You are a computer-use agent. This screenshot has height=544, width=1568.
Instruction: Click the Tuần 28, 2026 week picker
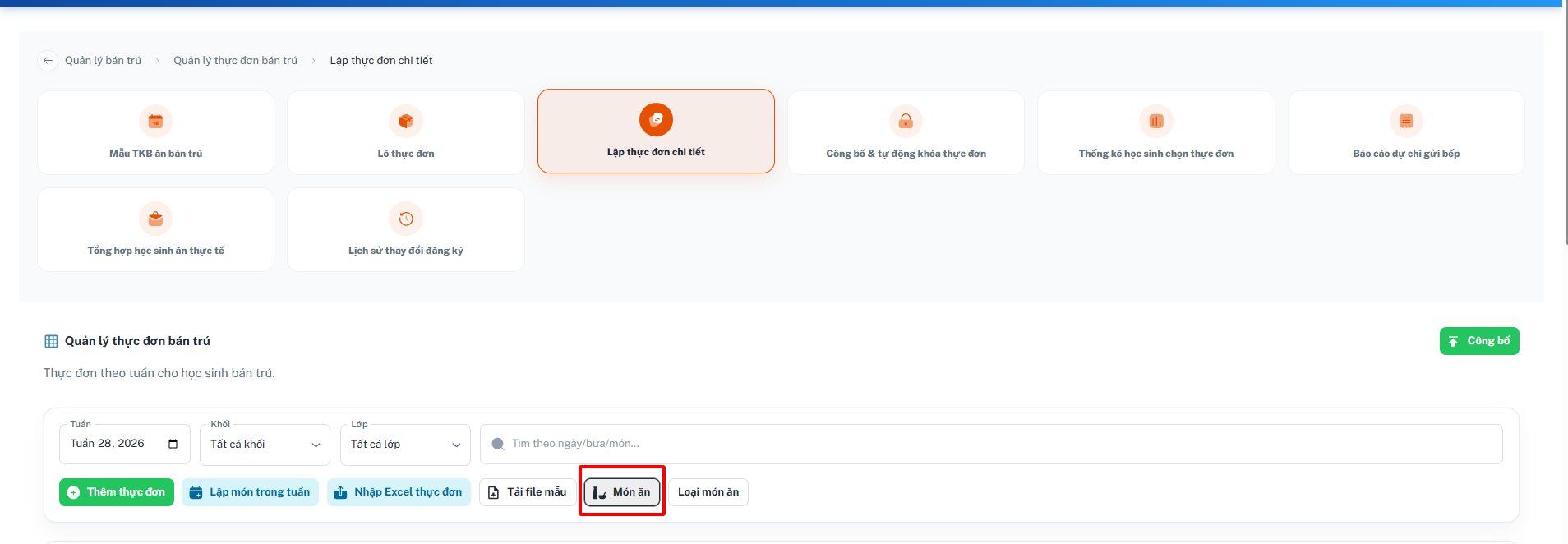point(125,444)
